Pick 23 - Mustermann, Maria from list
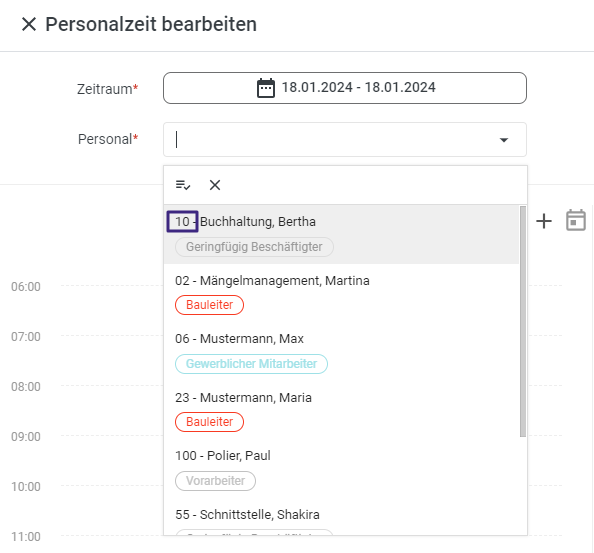The image size is (594, 553). 341,410
